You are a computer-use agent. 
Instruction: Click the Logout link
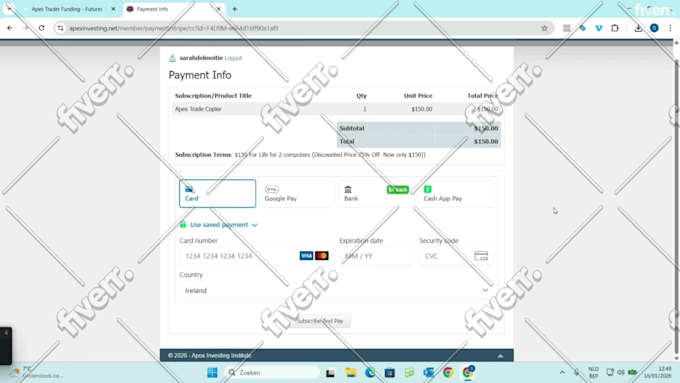click(x=233, y=58)
